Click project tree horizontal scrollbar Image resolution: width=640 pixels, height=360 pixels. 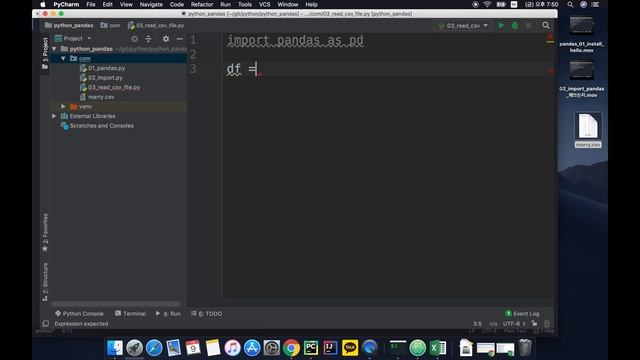[x=116, y=304]
